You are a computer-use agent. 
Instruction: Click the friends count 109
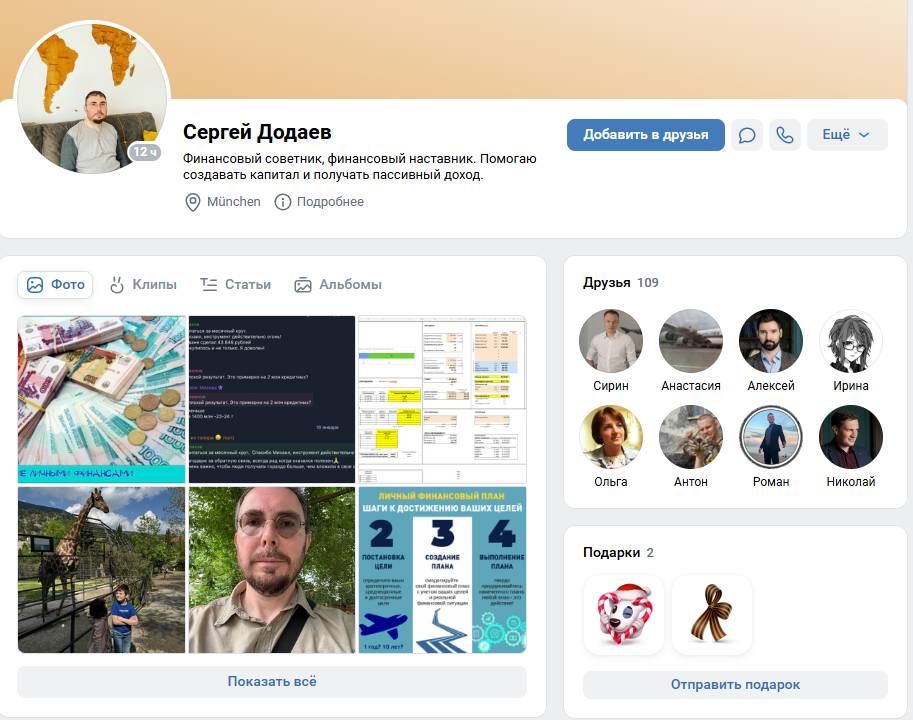tap(647, 283)
